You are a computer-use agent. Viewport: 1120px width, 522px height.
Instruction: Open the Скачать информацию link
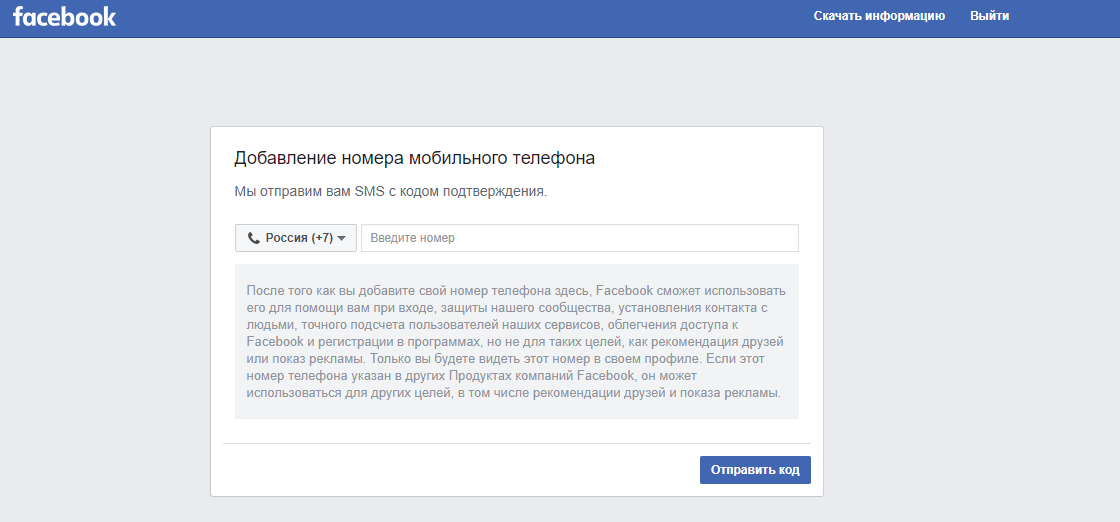pos(879,16)
